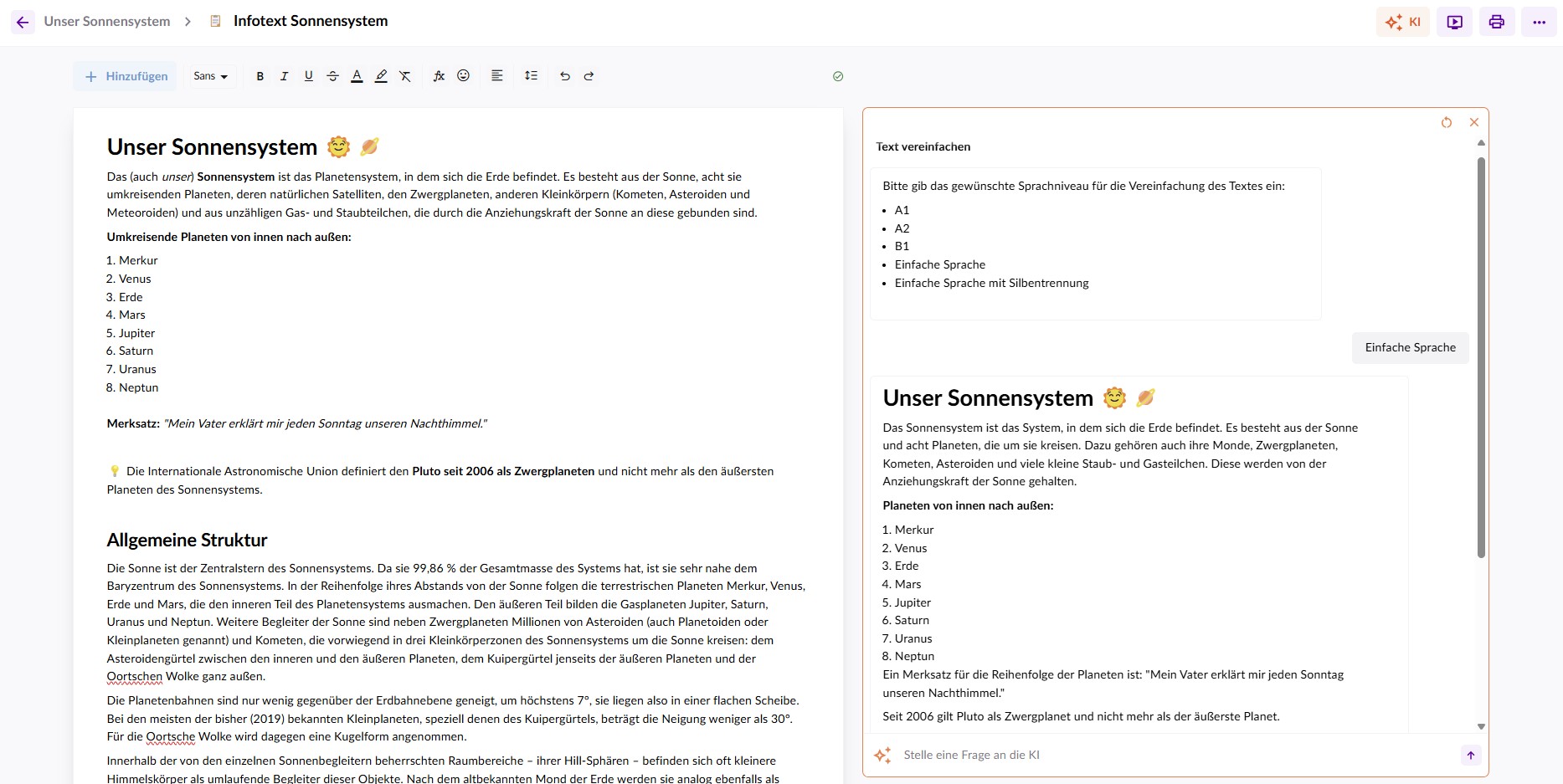This screenshot has width=1563, height=784.
Task: Open the emoji picker
Action: (463, 76)
